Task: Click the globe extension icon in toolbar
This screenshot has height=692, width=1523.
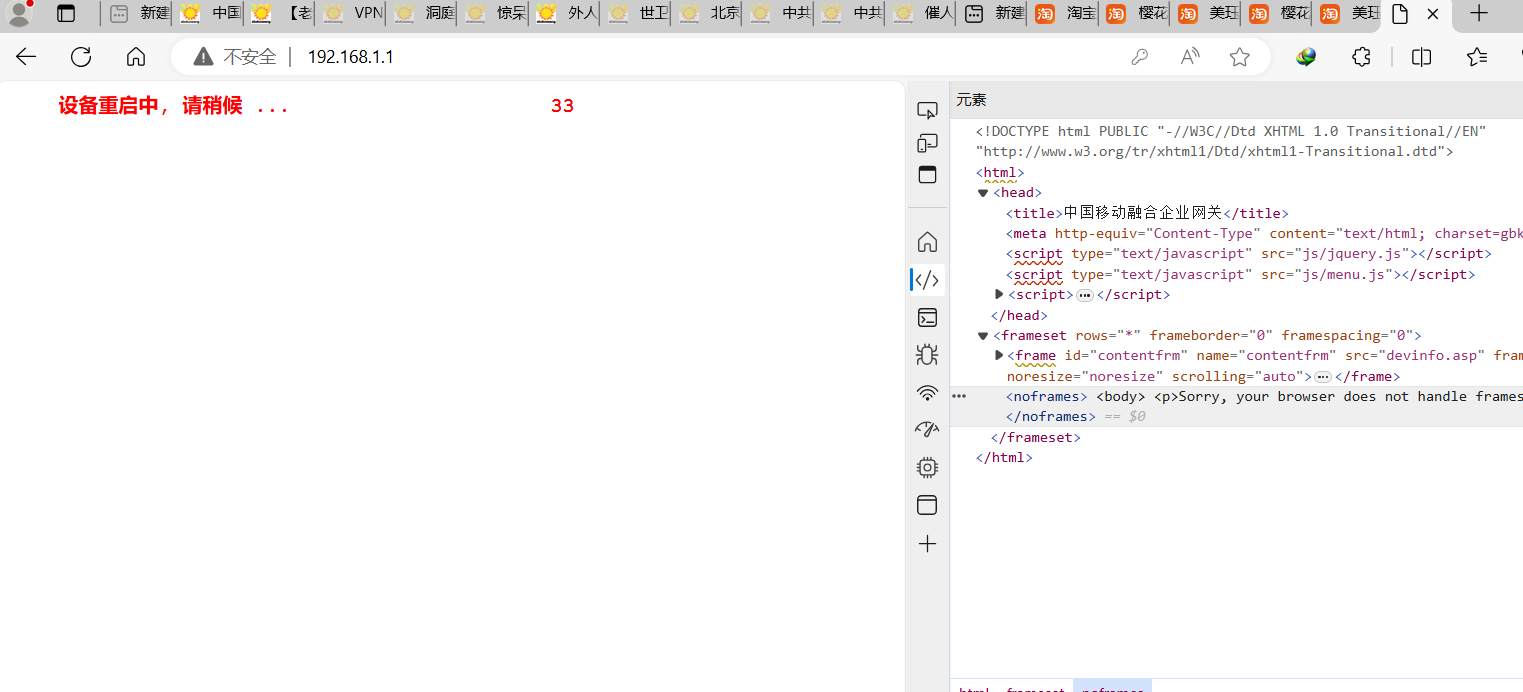Action: click(1306, 57)
